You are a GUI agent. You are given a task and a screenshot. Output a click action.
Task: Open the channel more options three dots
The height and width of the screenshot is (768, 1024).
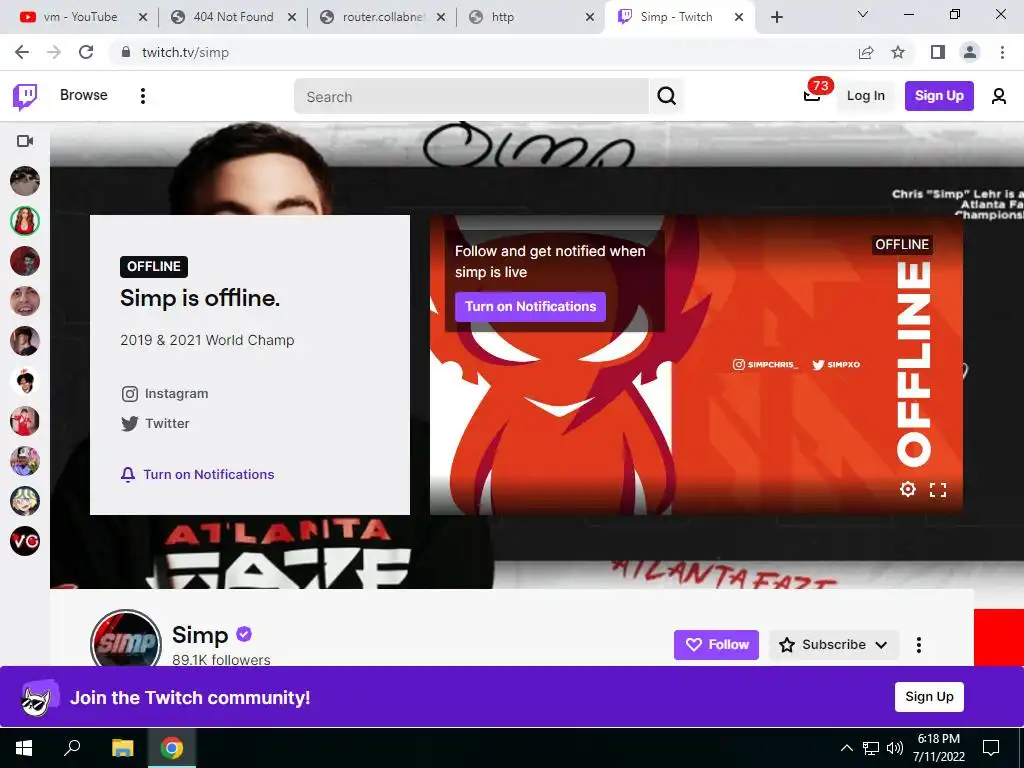click(919, 645)
